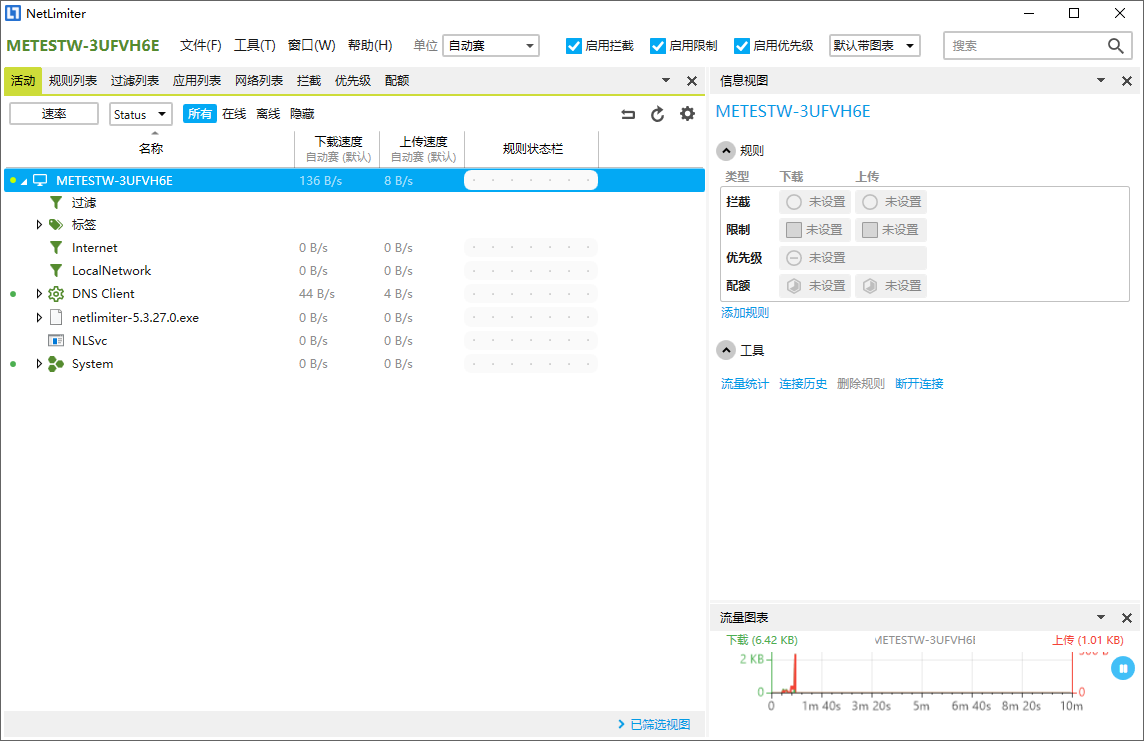Set 拦截 upload rule radio button
The height and width of the screenshot is (741, 1144).
(x=870, y=202)
